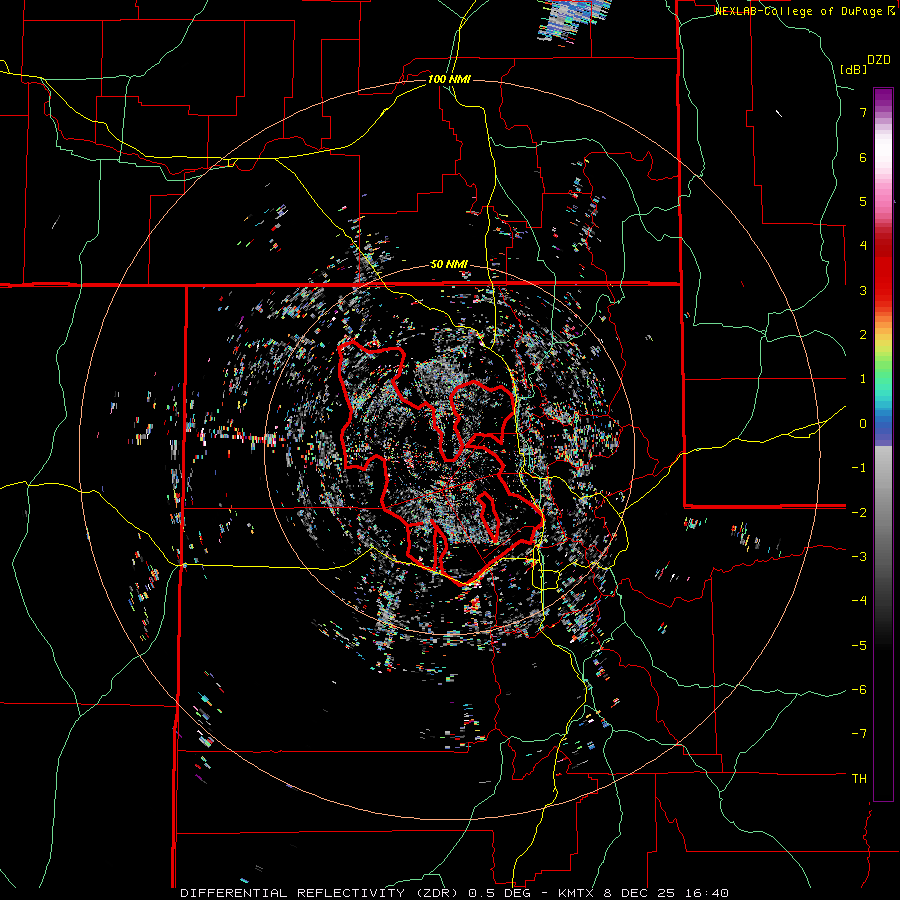
Task: Click the -5 value on the scale
Action: (x=859, y=646)
